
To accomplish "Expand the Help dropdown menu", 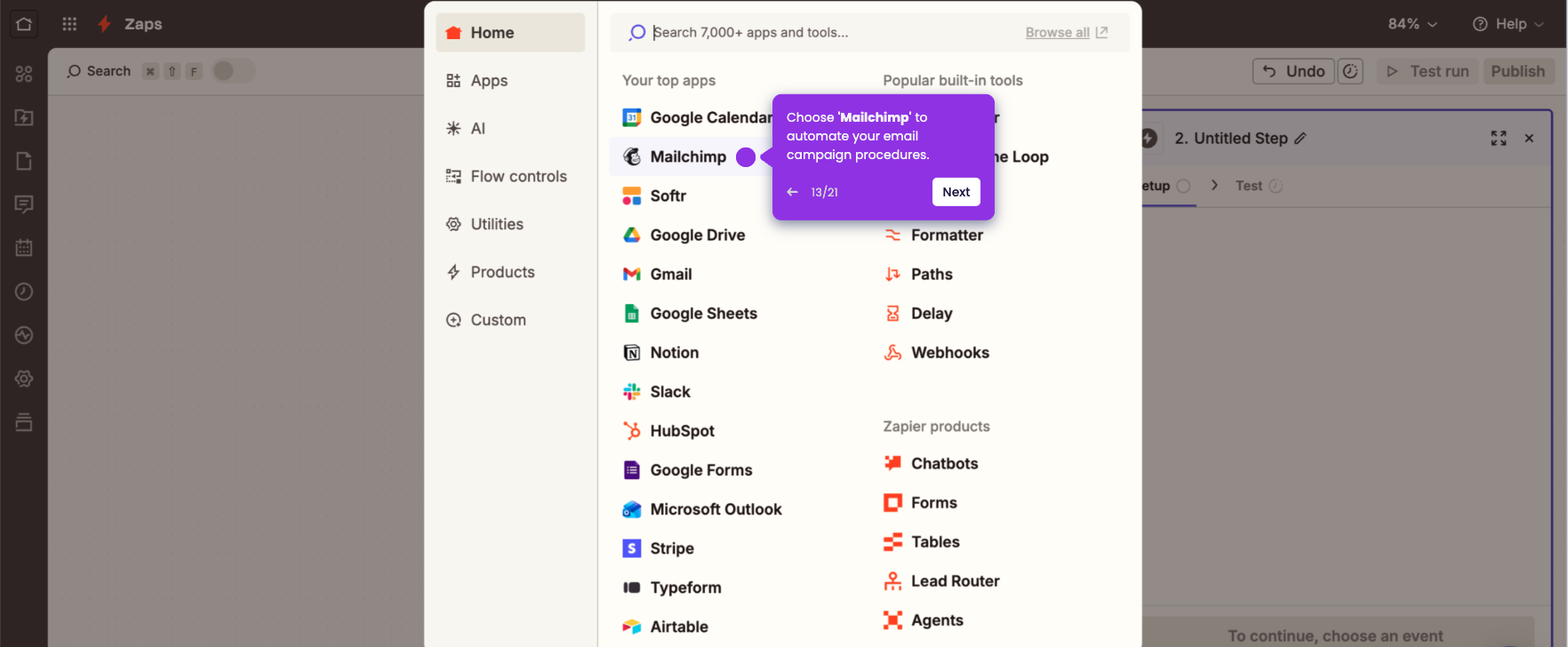I will (1508, 24).
